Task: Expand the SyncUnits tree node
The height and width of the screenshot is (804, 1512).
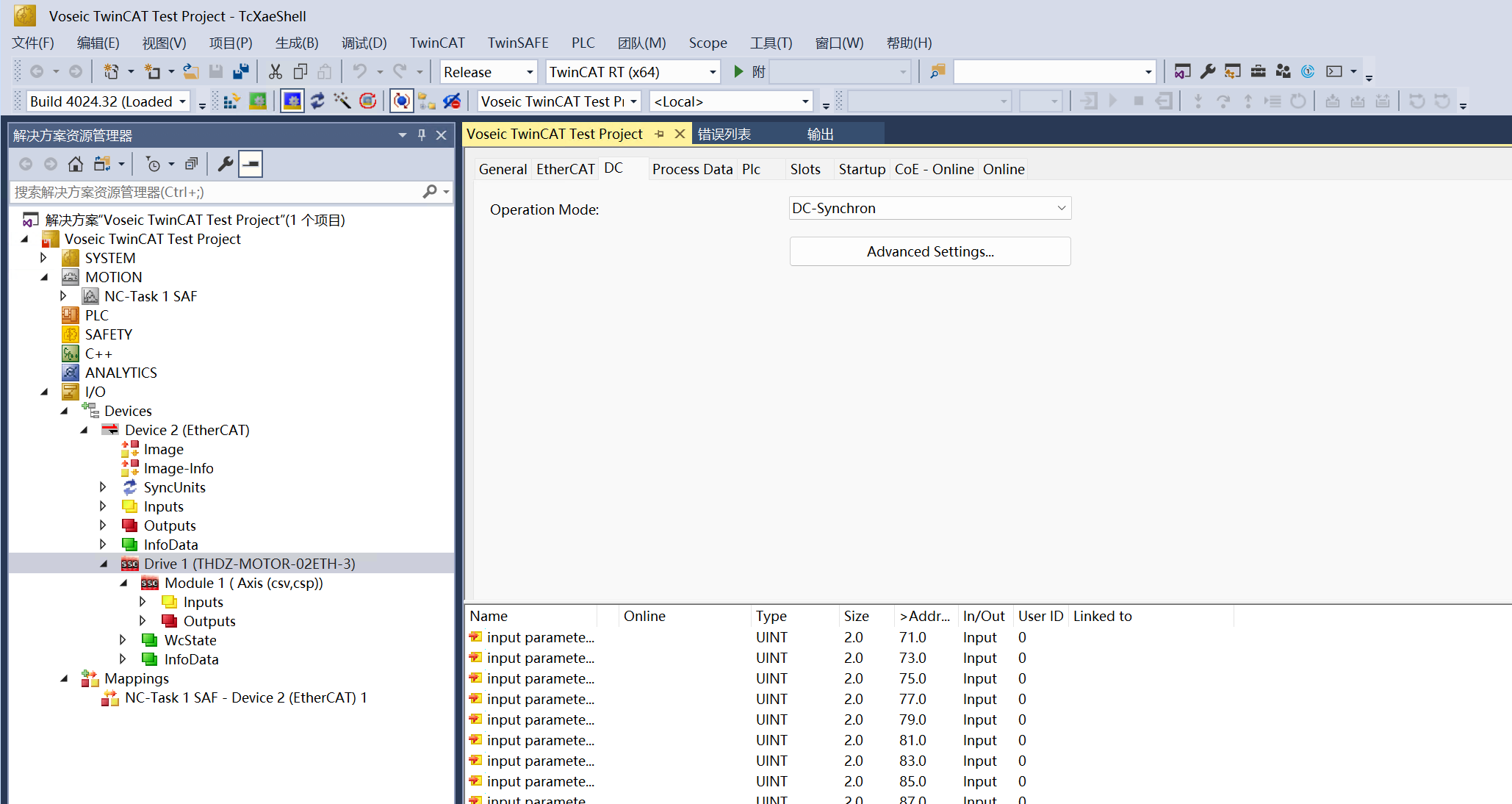Action: click(103, 487)
